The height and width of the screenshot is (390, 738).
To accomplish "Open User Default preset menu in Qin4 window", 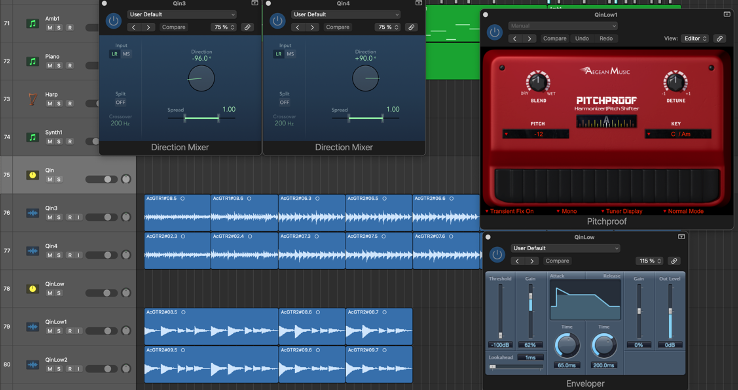I will coord(345,14).
